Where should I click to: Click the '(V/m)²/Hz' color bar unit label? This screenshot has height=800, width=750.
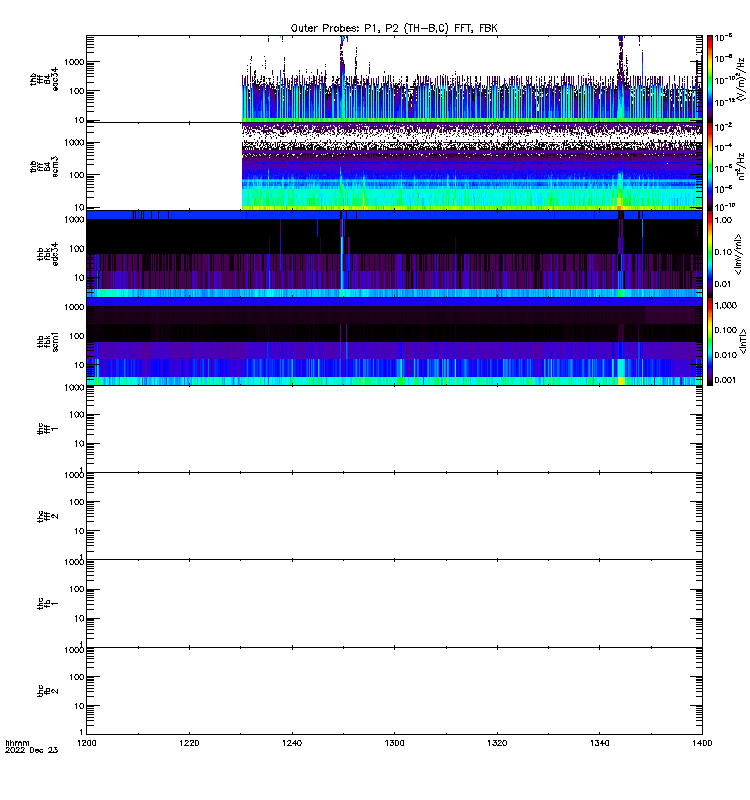tap(742, 79)
